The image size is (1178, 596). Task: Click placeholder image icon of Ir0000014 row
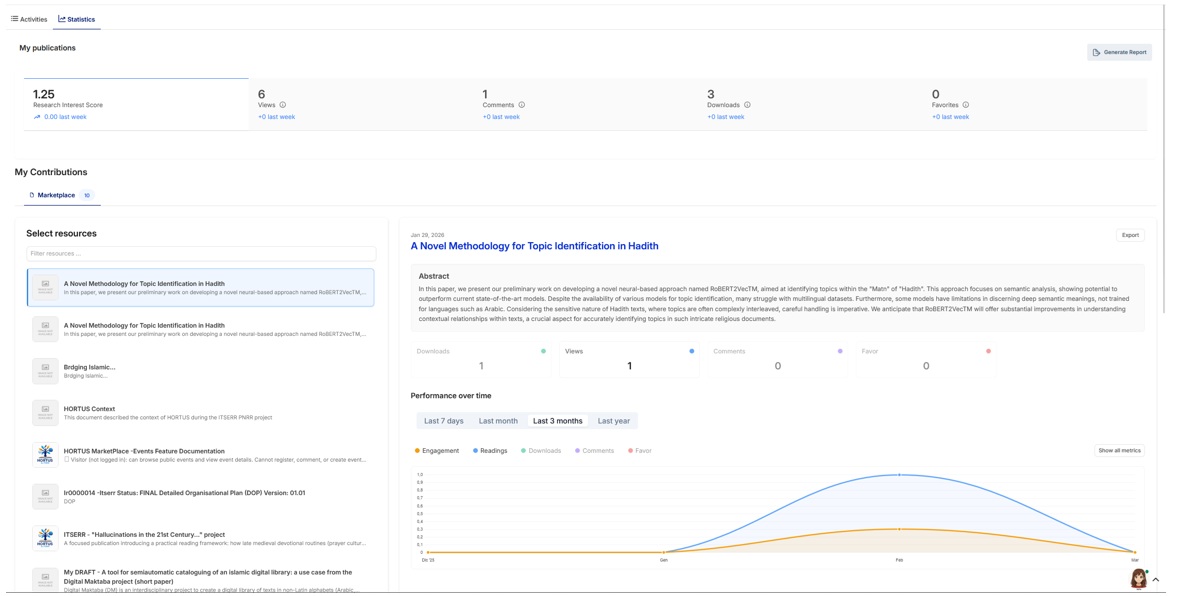click(x=45, y=497)
